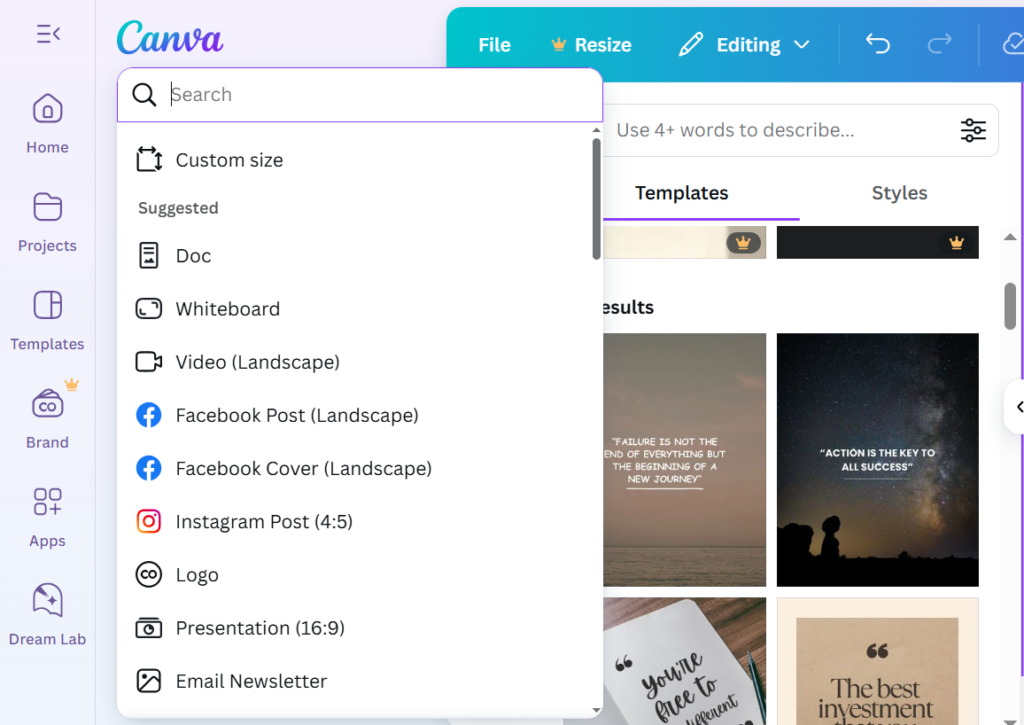This screenshot has height=725, width=1024.
Task: Switch to the Styles tab
Action: pyautogui.click(x=899, y=193)
